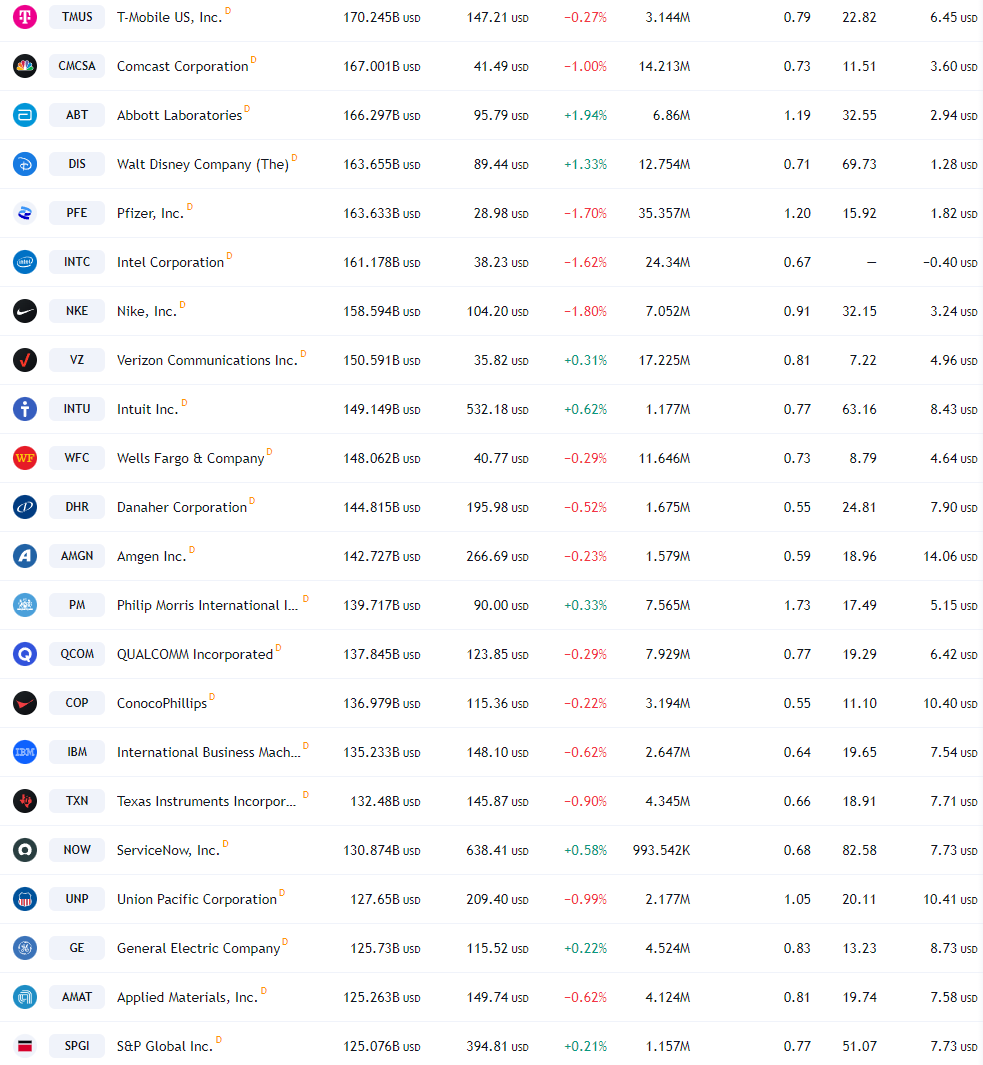Click the Intel logo icon

[x=25, y=261]
